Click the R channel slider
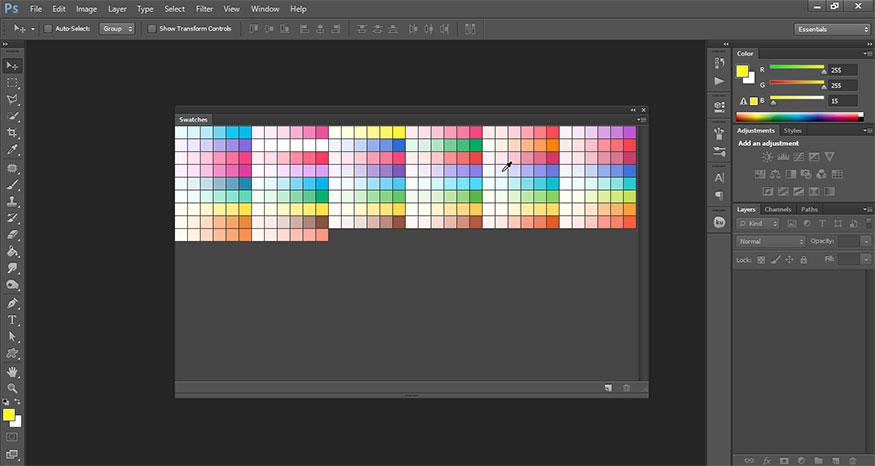This screenshot has width=875, height=466. point(797,69)
